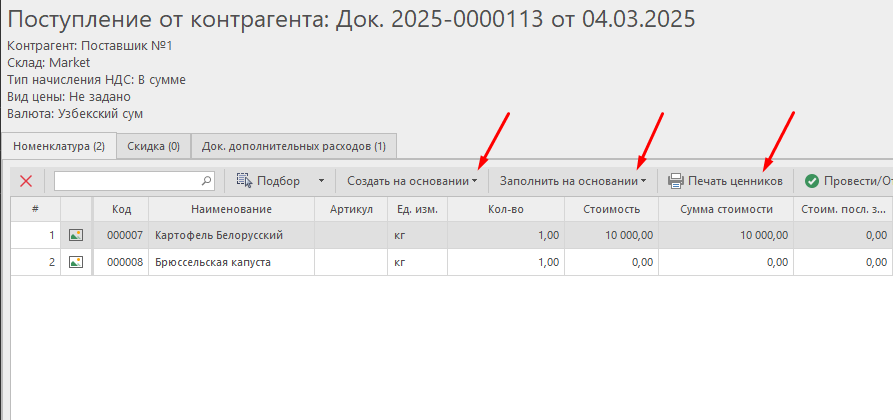Click the Сумма стоимости column header
Image resolution: width=893 pixels, height=420 pixels.
[x=726, y=209]
